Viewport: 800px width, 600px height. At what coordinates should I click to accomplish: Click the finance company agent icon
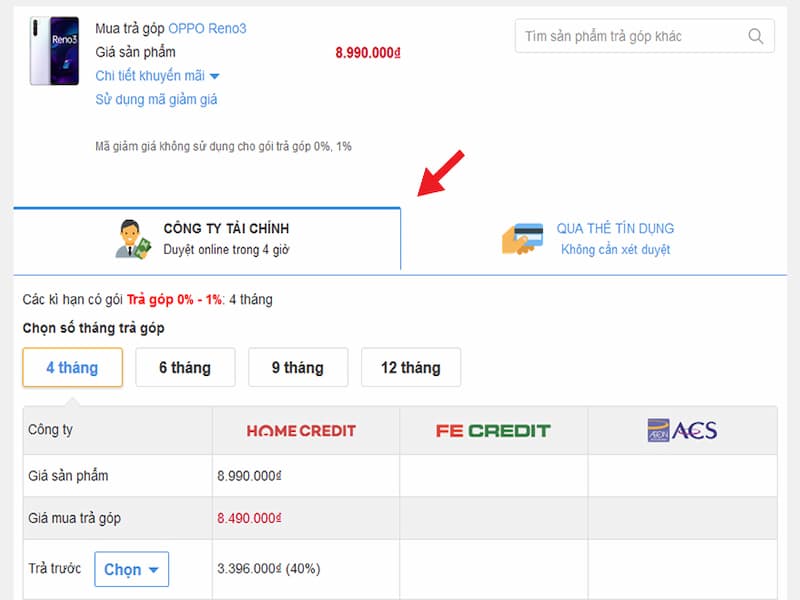point(132,238)
